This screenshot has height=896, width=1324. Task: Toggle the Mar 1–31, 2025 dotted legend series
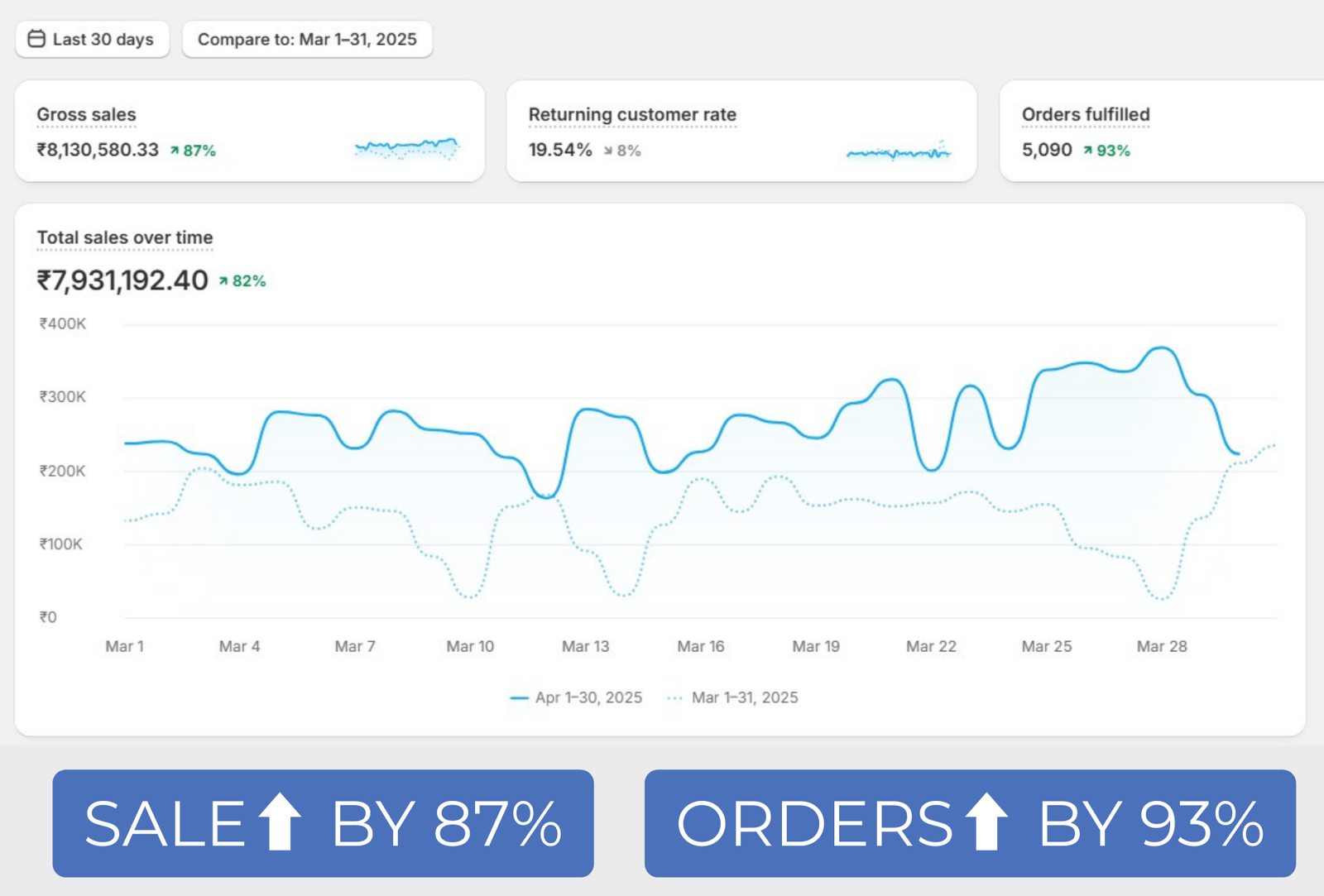(733, 697)
